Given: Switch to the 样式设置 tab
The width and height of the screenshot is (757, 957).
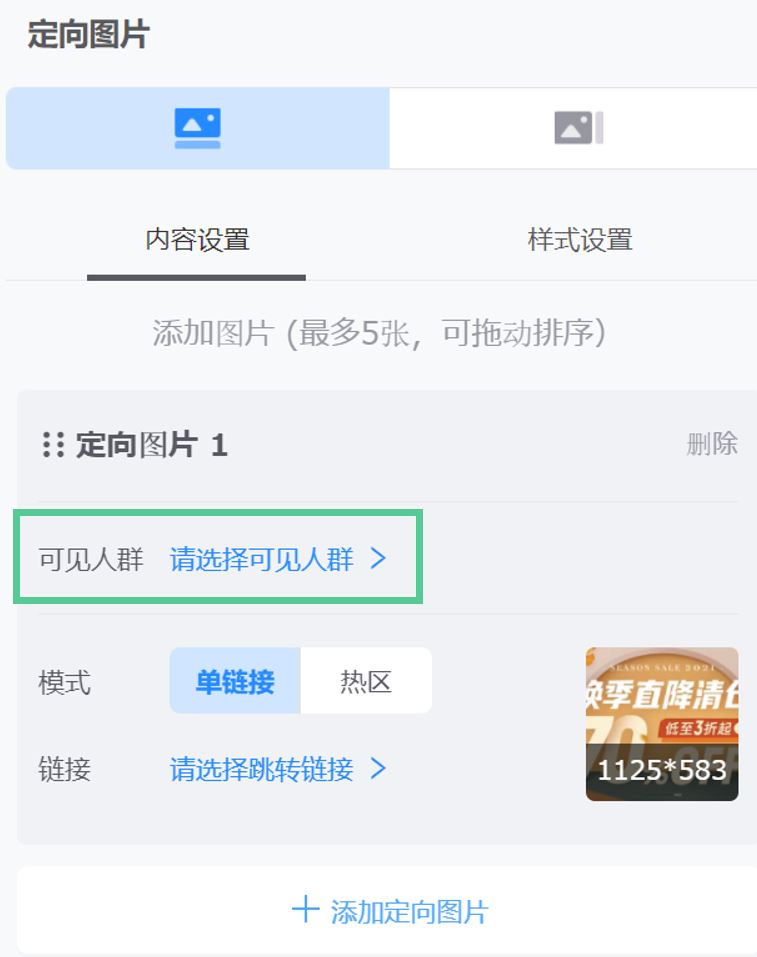Looking at the screenshot, I should click(x=579, y=240).
